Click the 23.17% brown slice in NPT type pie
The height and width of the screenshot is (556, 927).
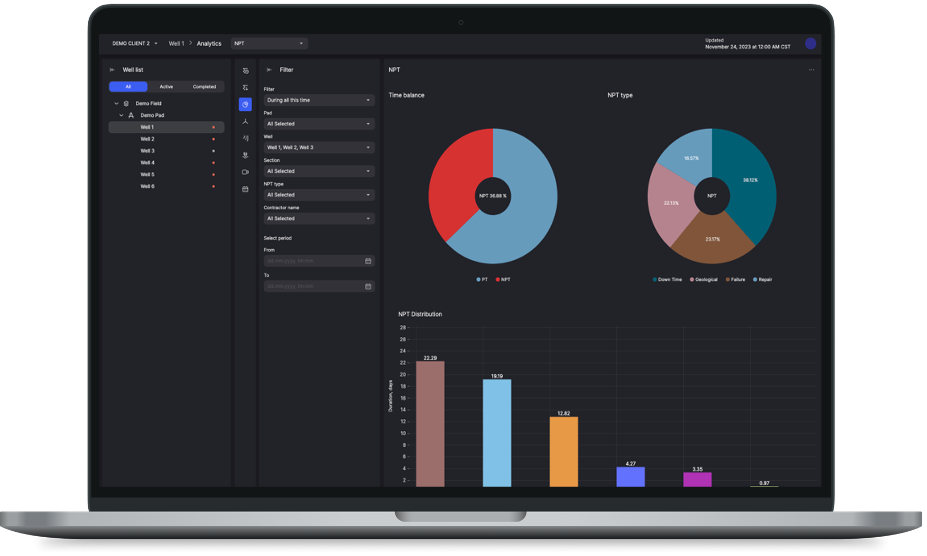click(712, 240)
